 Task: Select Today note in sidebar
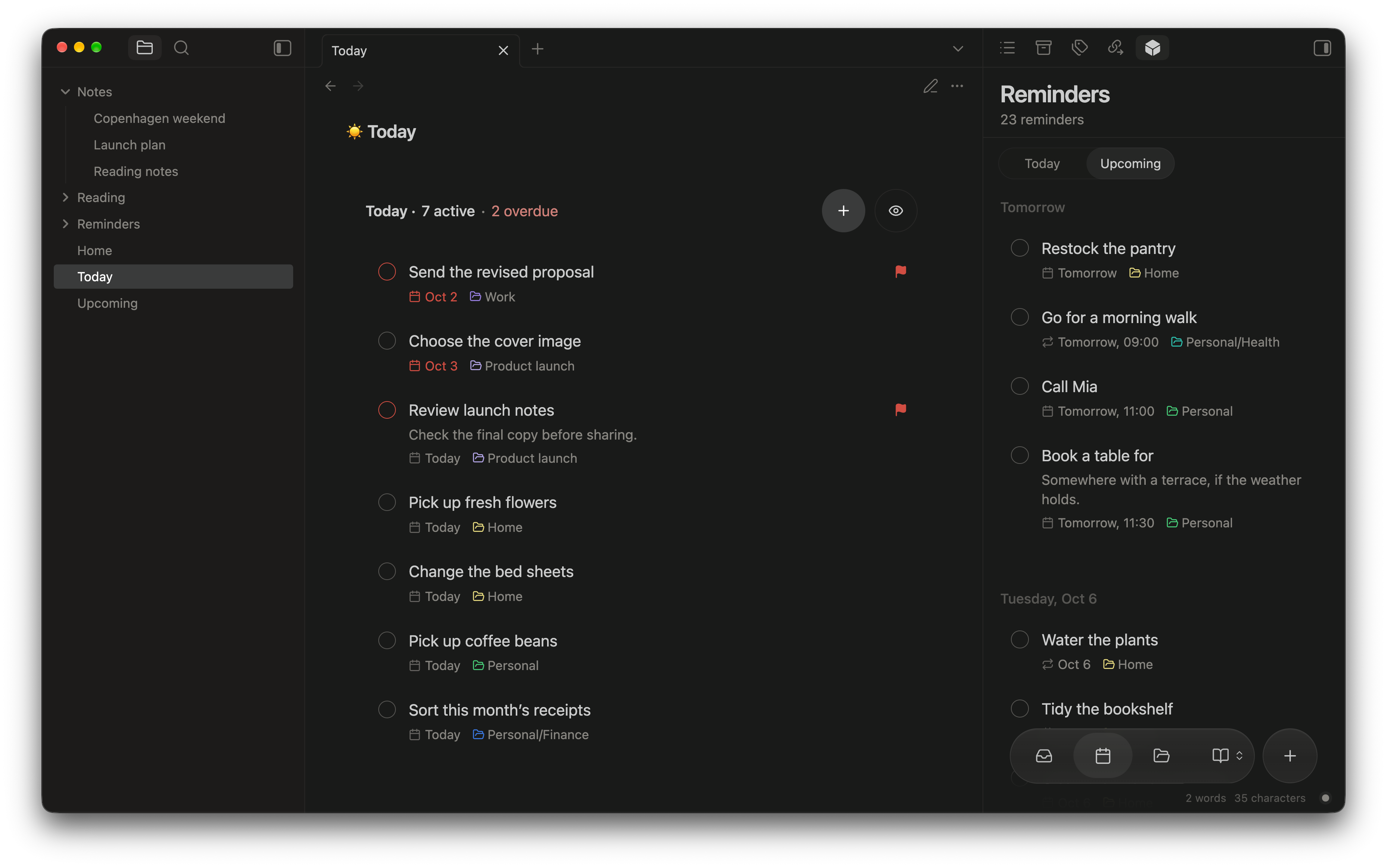point(173,277)
